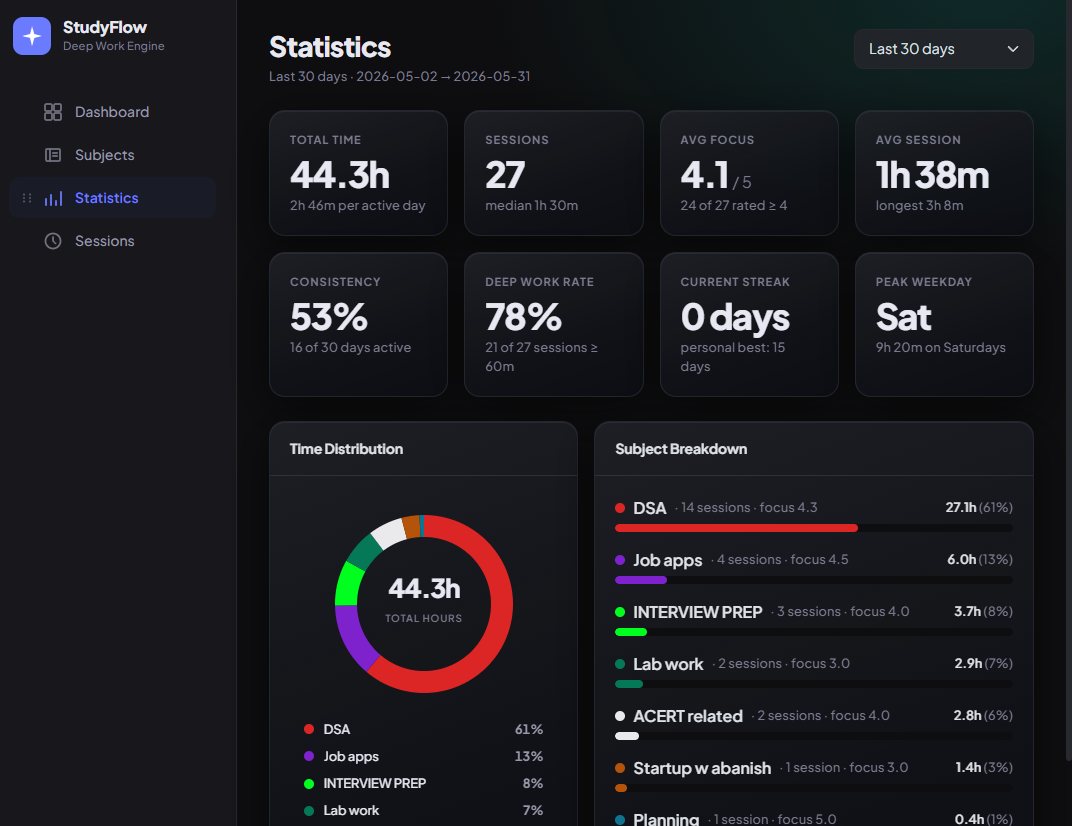Click the Sessions 27 stat card
Screen dimensions: 1072x826
click(554, 173)
